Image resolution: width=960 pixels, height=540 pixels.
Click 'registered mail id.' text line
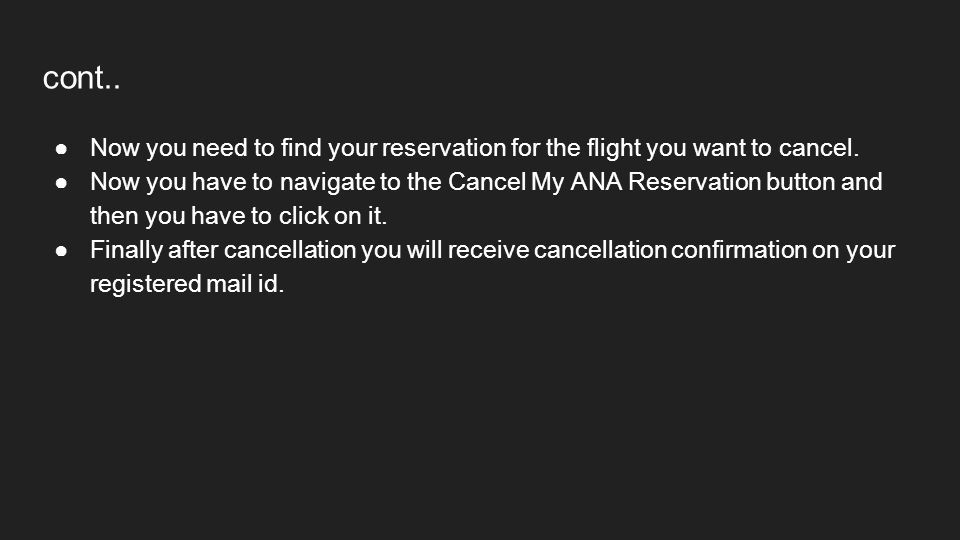[x=187, y=284]
